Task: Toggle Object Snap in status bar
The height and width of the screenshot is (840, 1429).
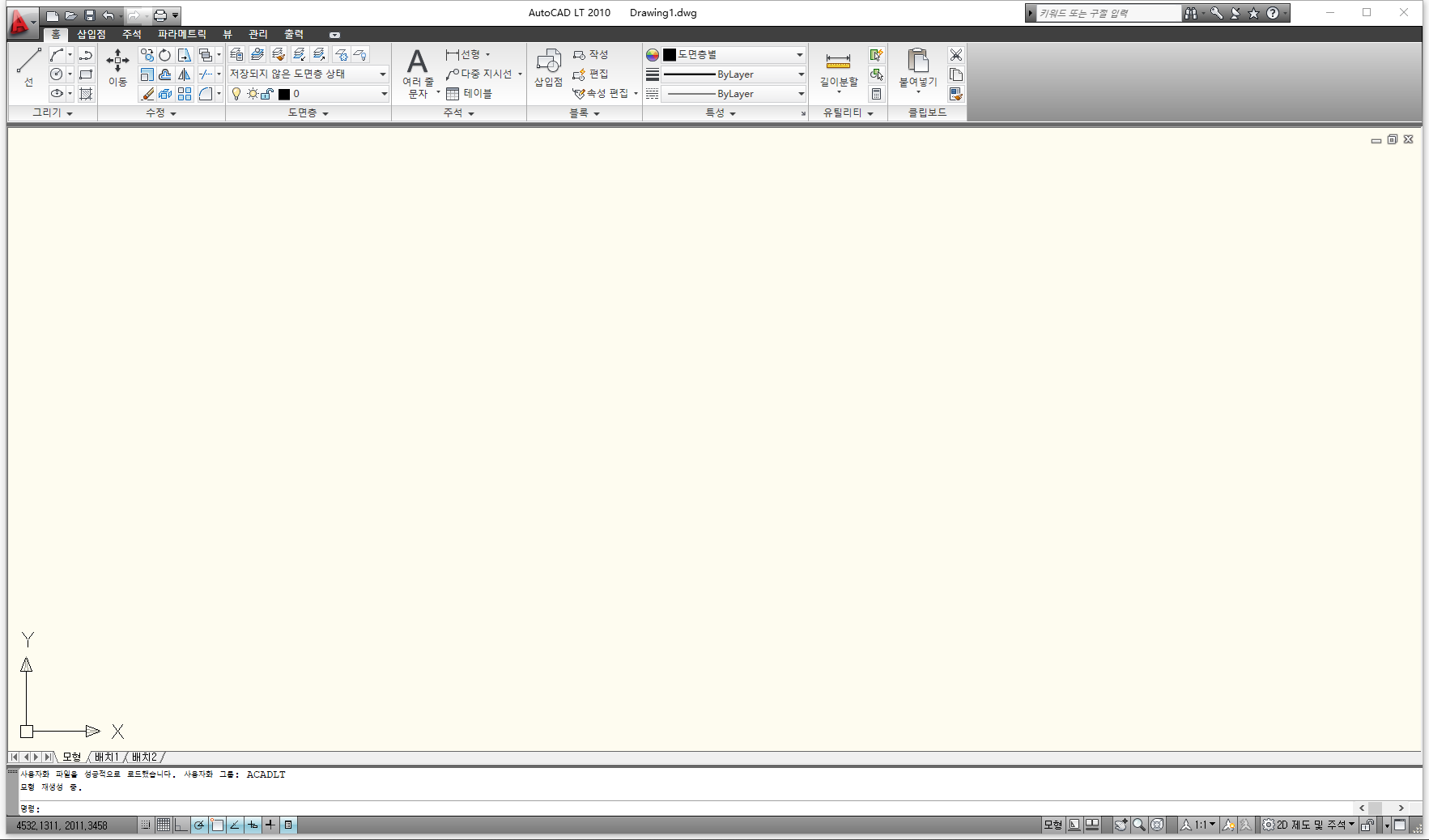Action: coord(217,825)
